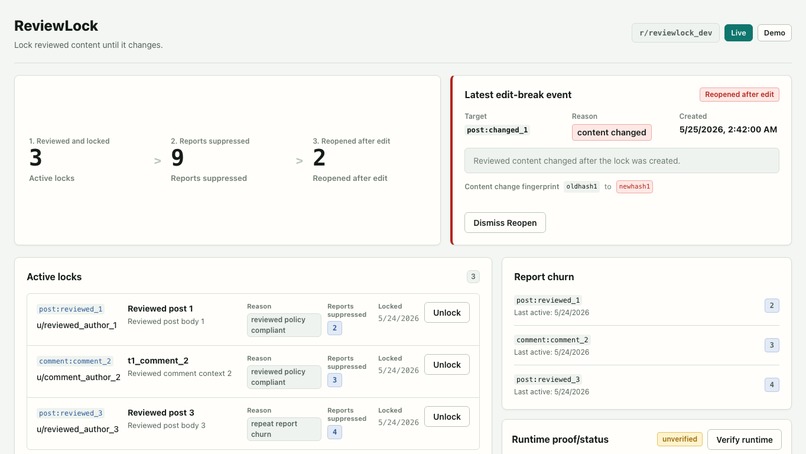Click the Active locks count badge

tap(473, 277)
